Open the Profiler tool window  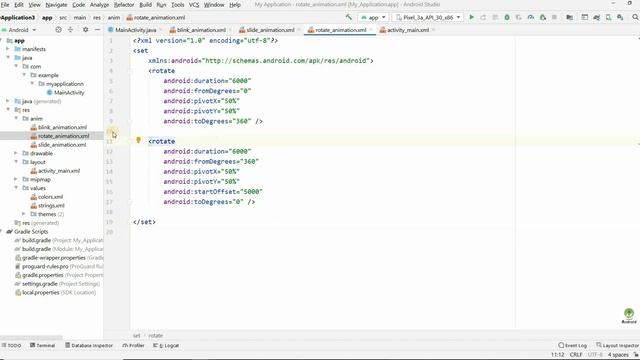click(x=133, y=345)
